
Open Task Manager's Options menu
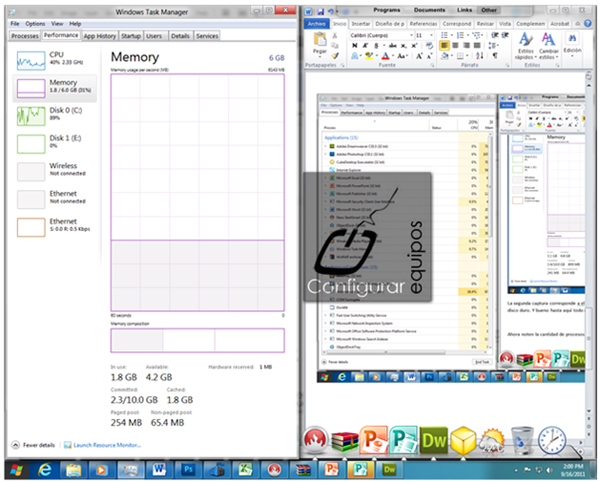click(35, 24)
